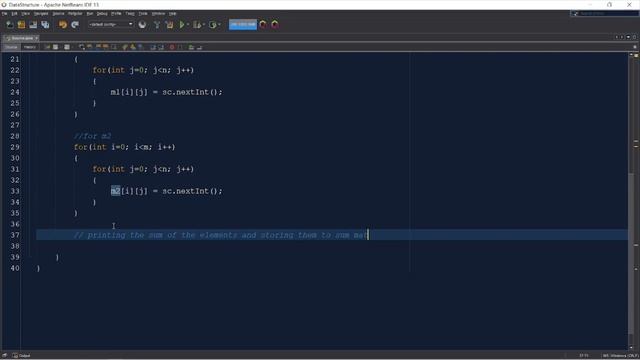The image size is (640, 360).
Task: Click the blue memory usage indicator
Action: click(243, 24)
